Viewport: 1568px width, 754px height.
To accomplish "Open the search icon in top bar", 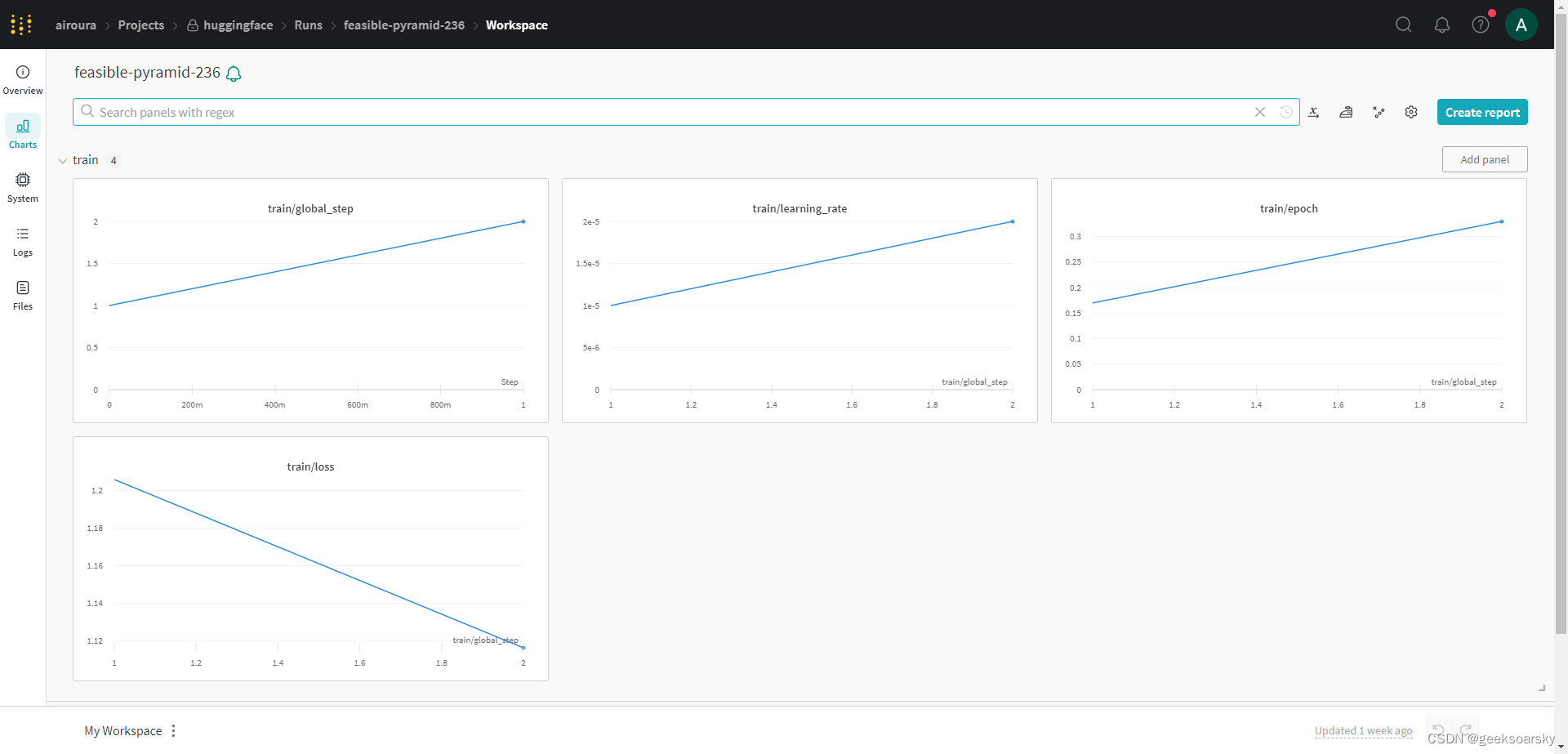I will pyautogui.click(x=1403, y=25).
